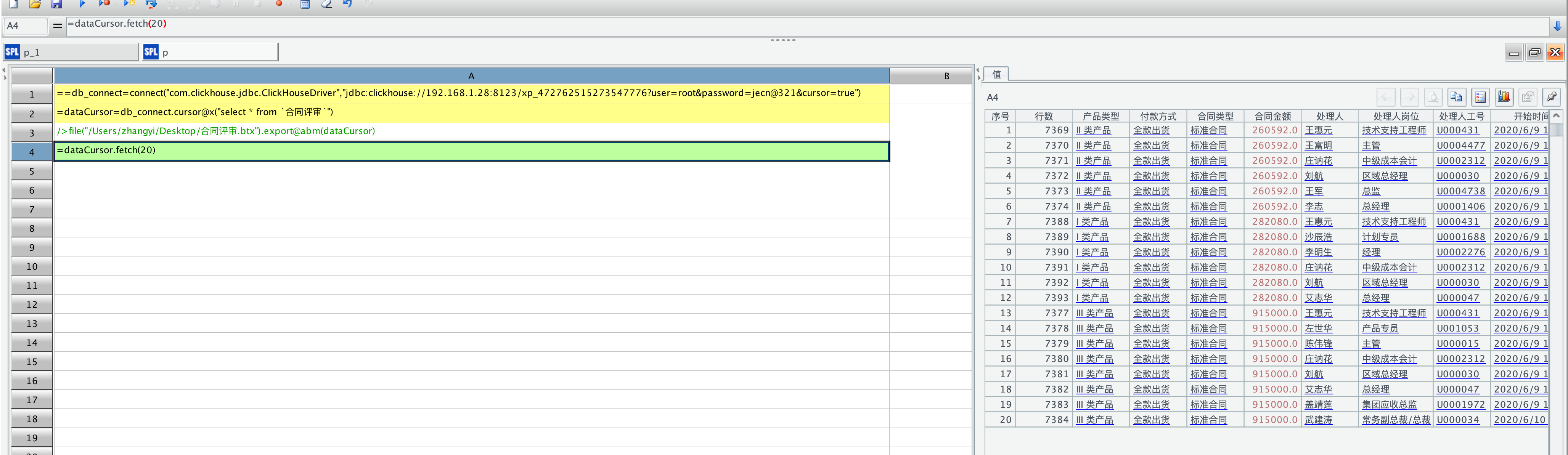Click the Run program play icon

[x=82, y=4]
